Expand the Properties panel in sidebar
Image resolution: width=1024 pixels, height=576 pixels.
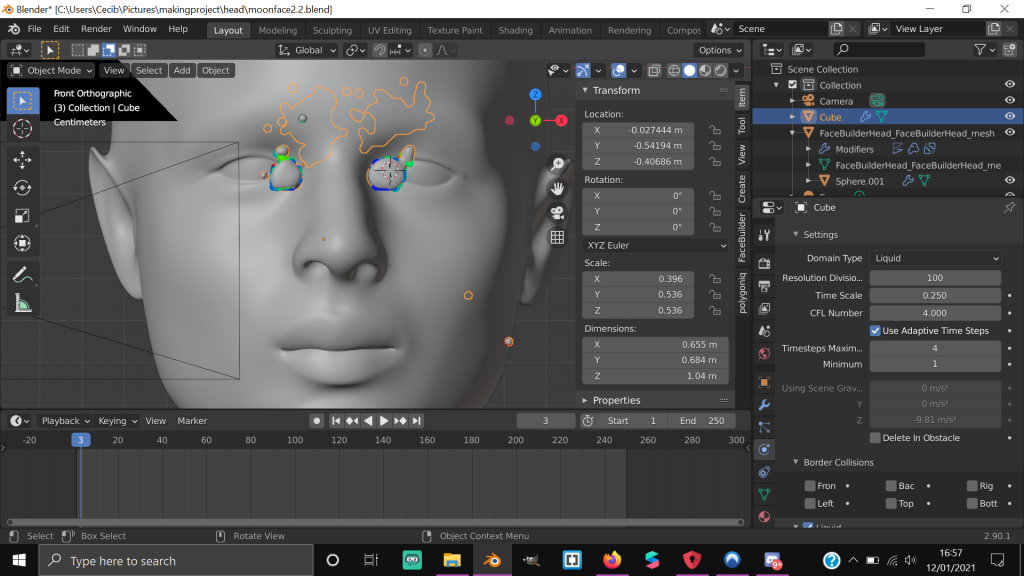tap(585, 400)
